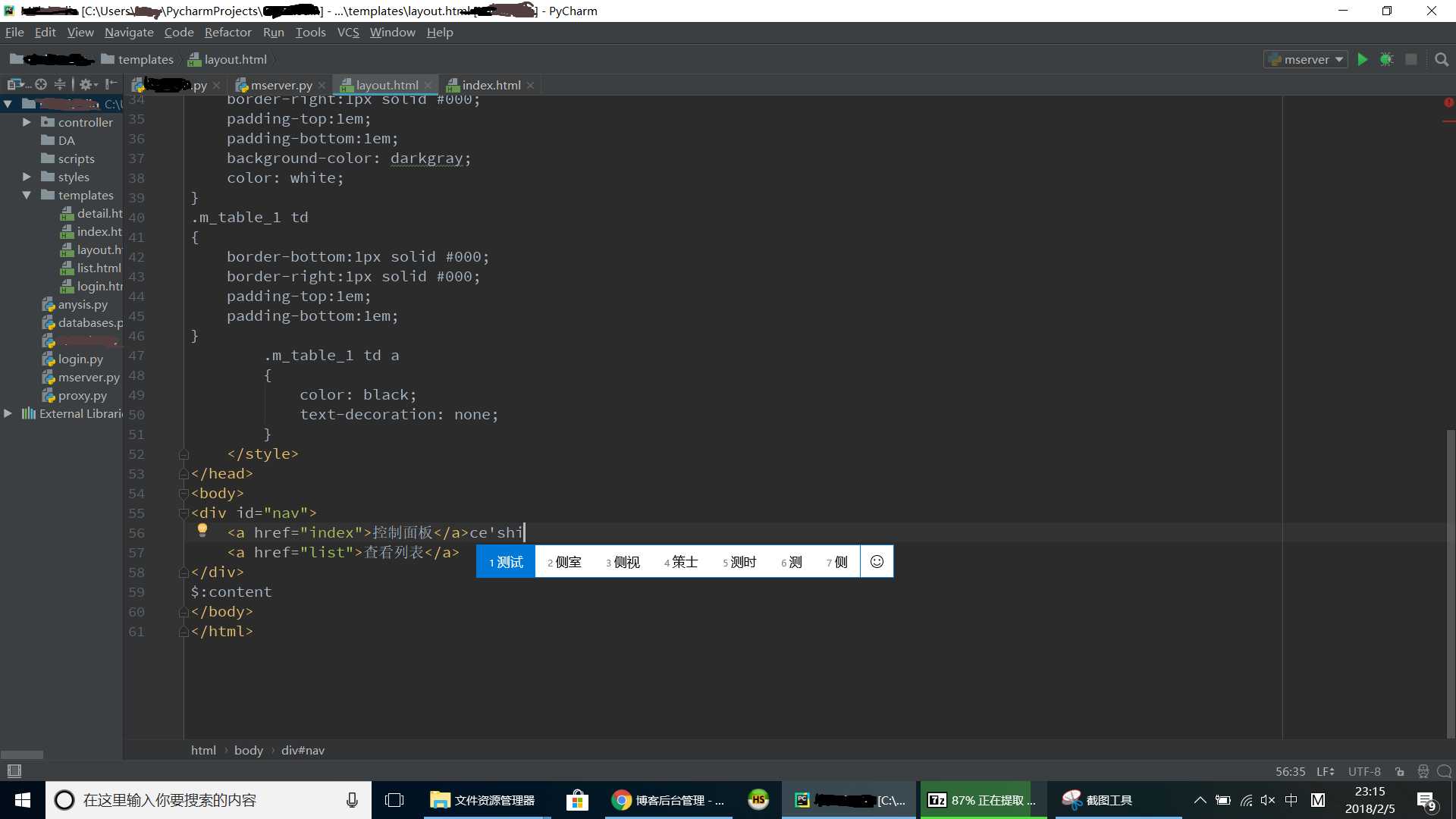The width and height of the screenshot is (1456, 819).
Task: Fold the body tag on line 54
Action: [x=184, y=494]
